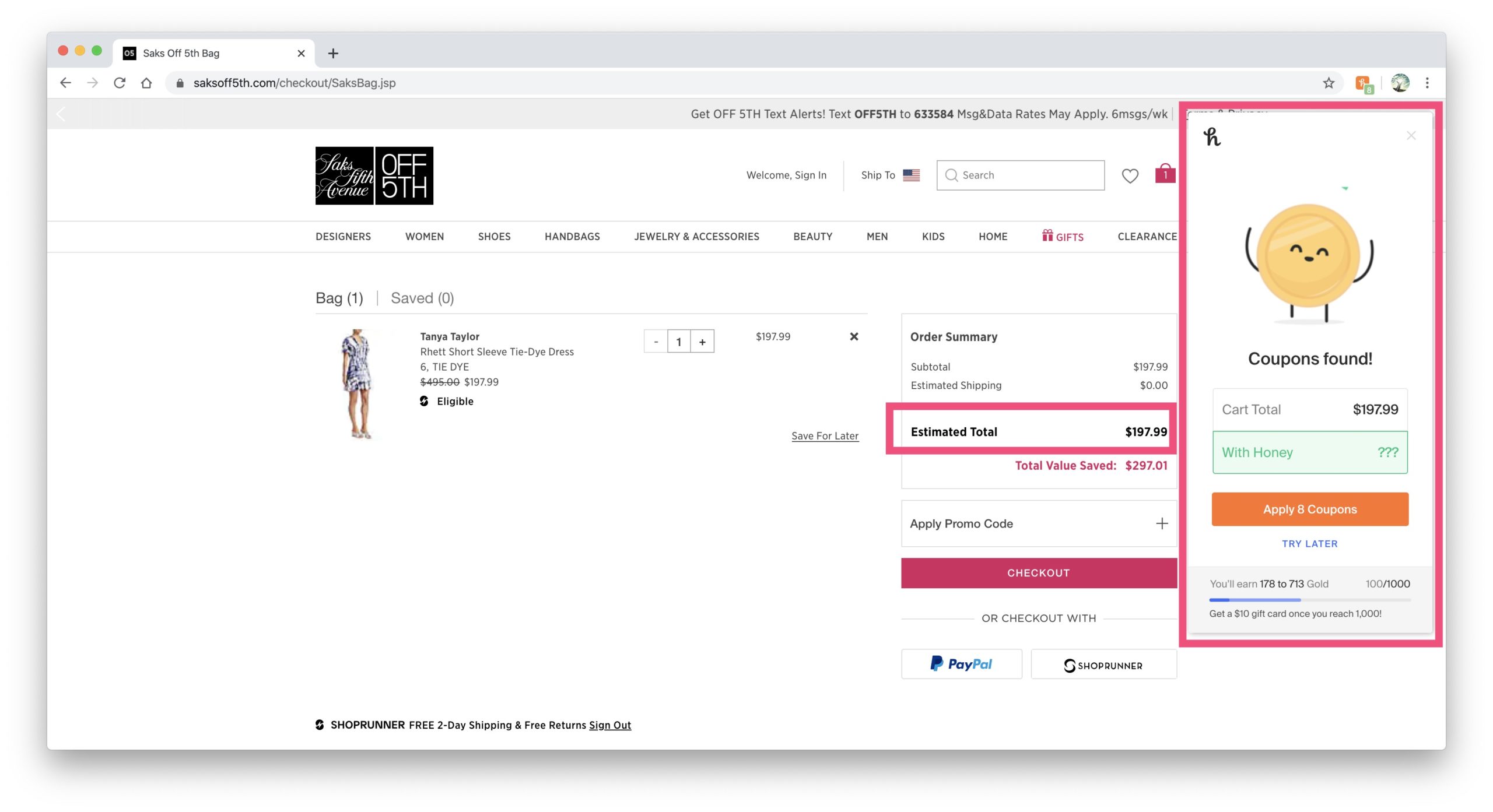This screenshot has width=1493, height=812.
Task: Open the DESIGNERS menu
Action: coord(343,237)
